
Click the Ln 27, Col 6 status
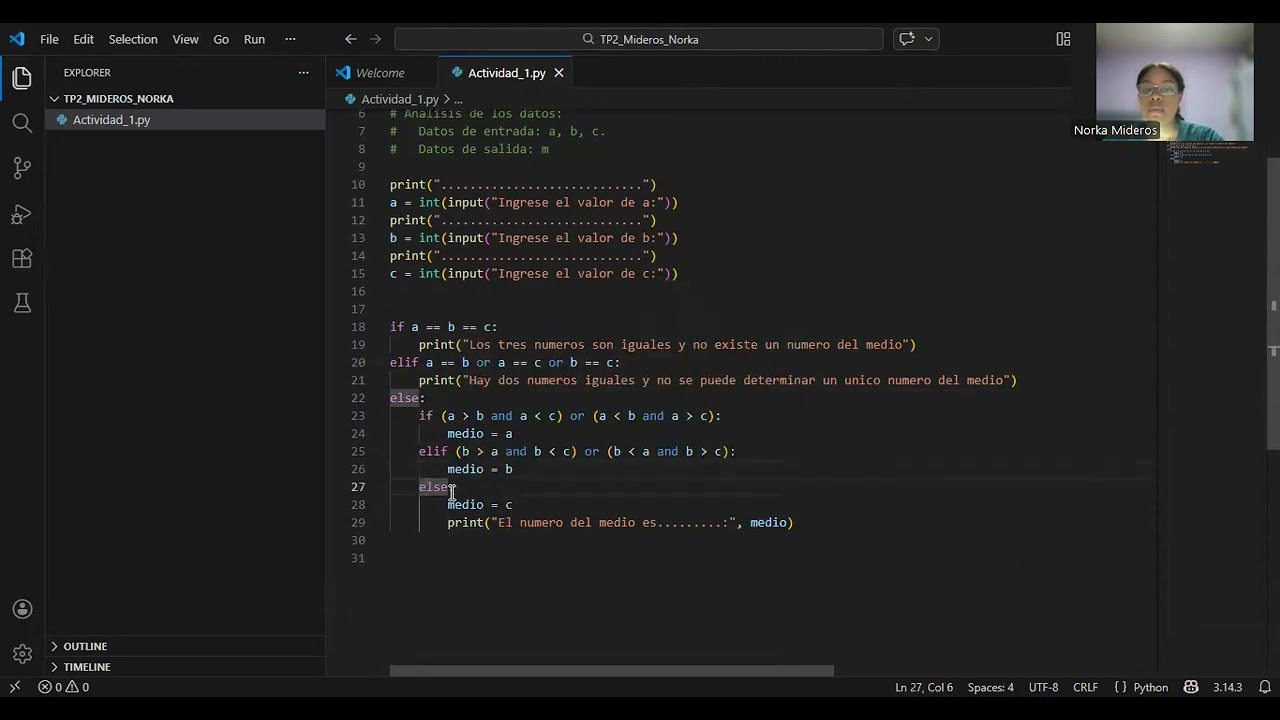click(x=924, y=687)
